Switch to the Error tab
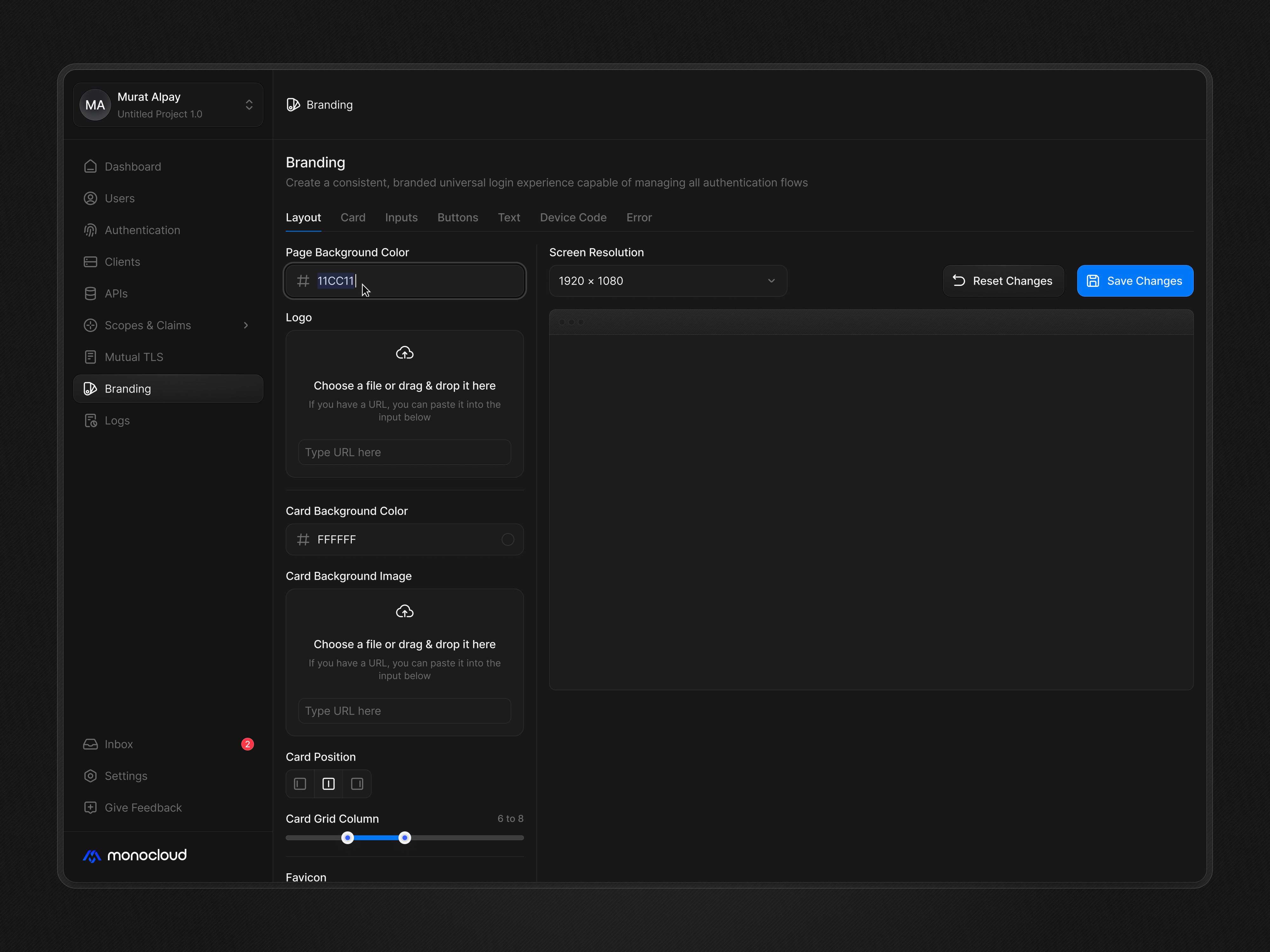Image resolution: width=1270 pixels, height=952 pixels. [x=639, y=217]
